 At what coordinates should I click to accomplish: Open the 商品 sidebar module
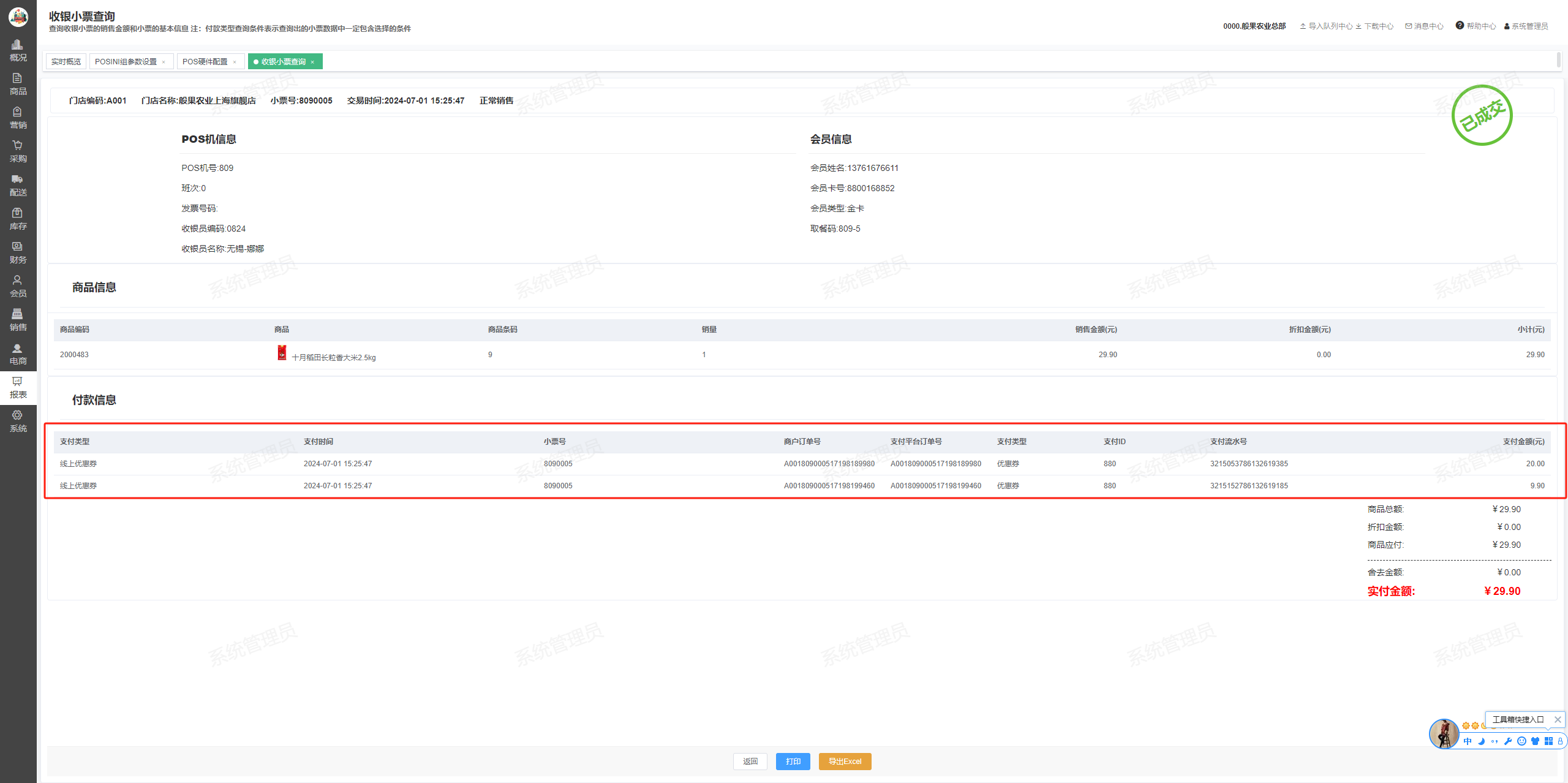18,84
